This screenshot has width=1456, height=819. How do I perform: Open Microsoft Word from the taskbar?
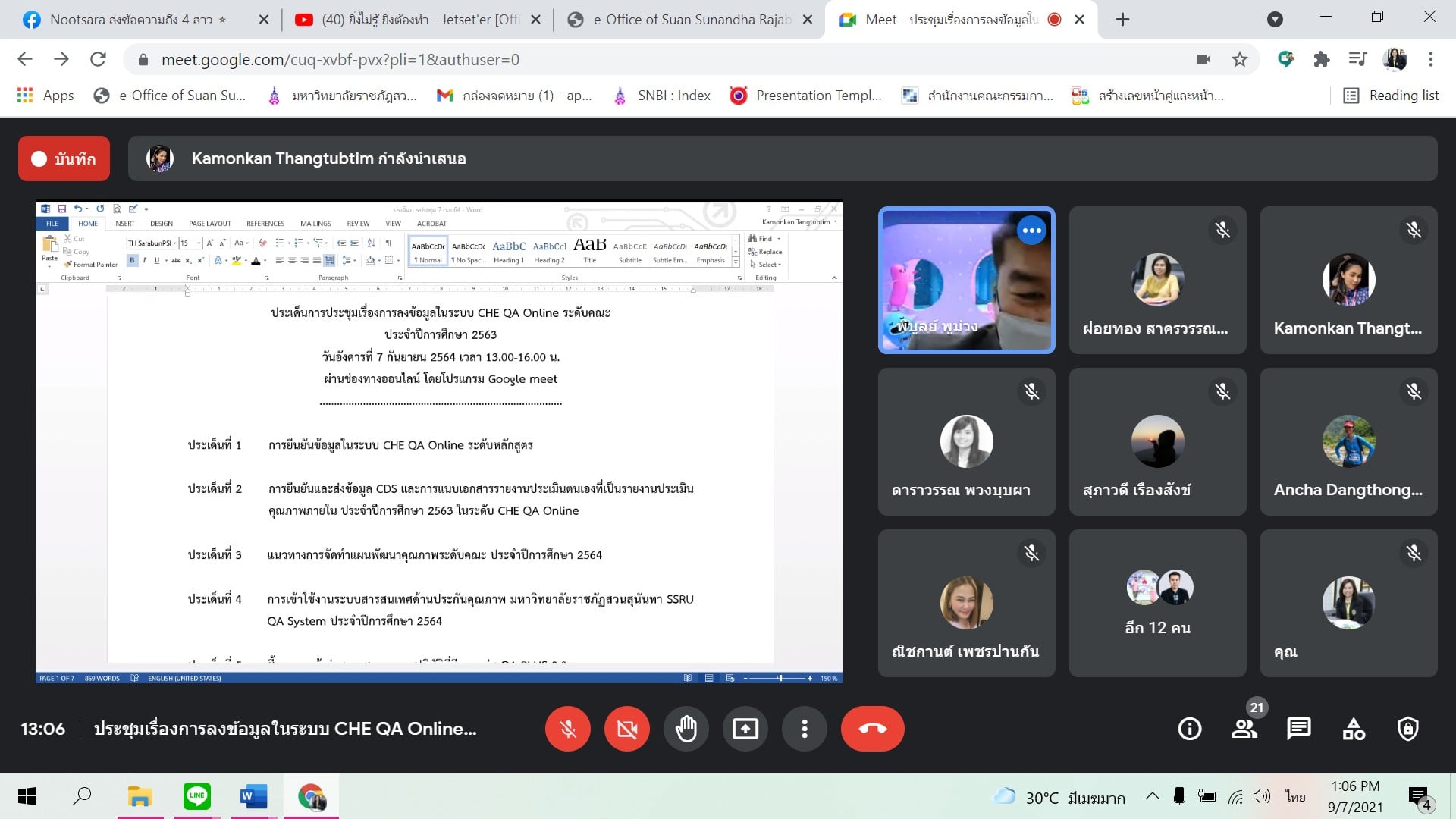(253, 796)
